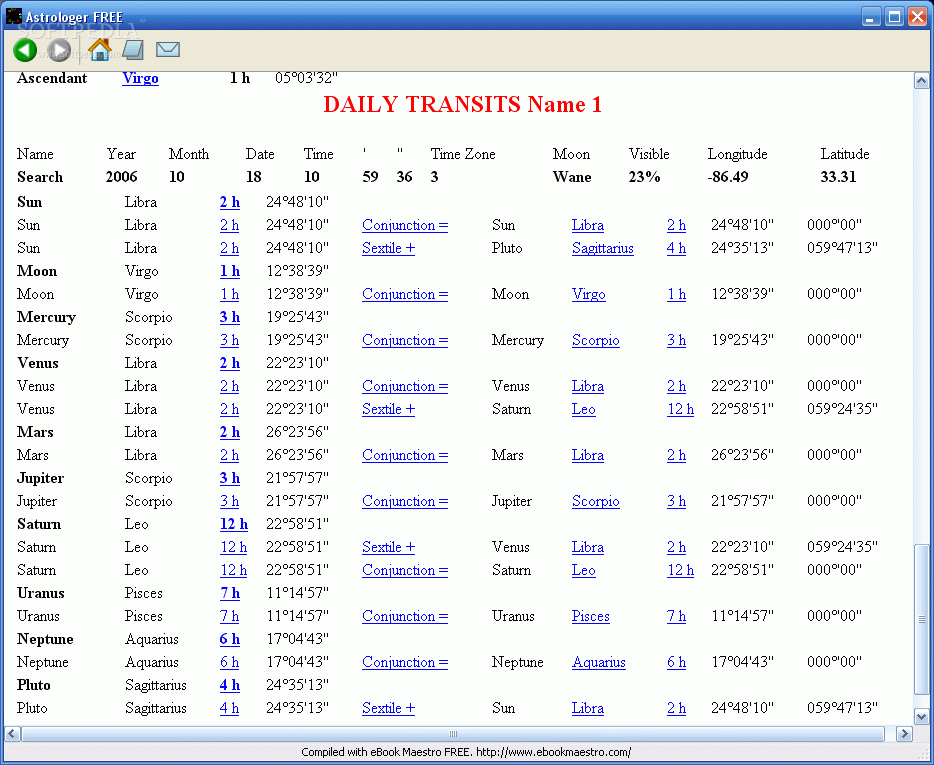The height and width of the screenshot is (765, 934).
Task: Click Conjunction = link in Mars row
Action: (x=405, y=455)
